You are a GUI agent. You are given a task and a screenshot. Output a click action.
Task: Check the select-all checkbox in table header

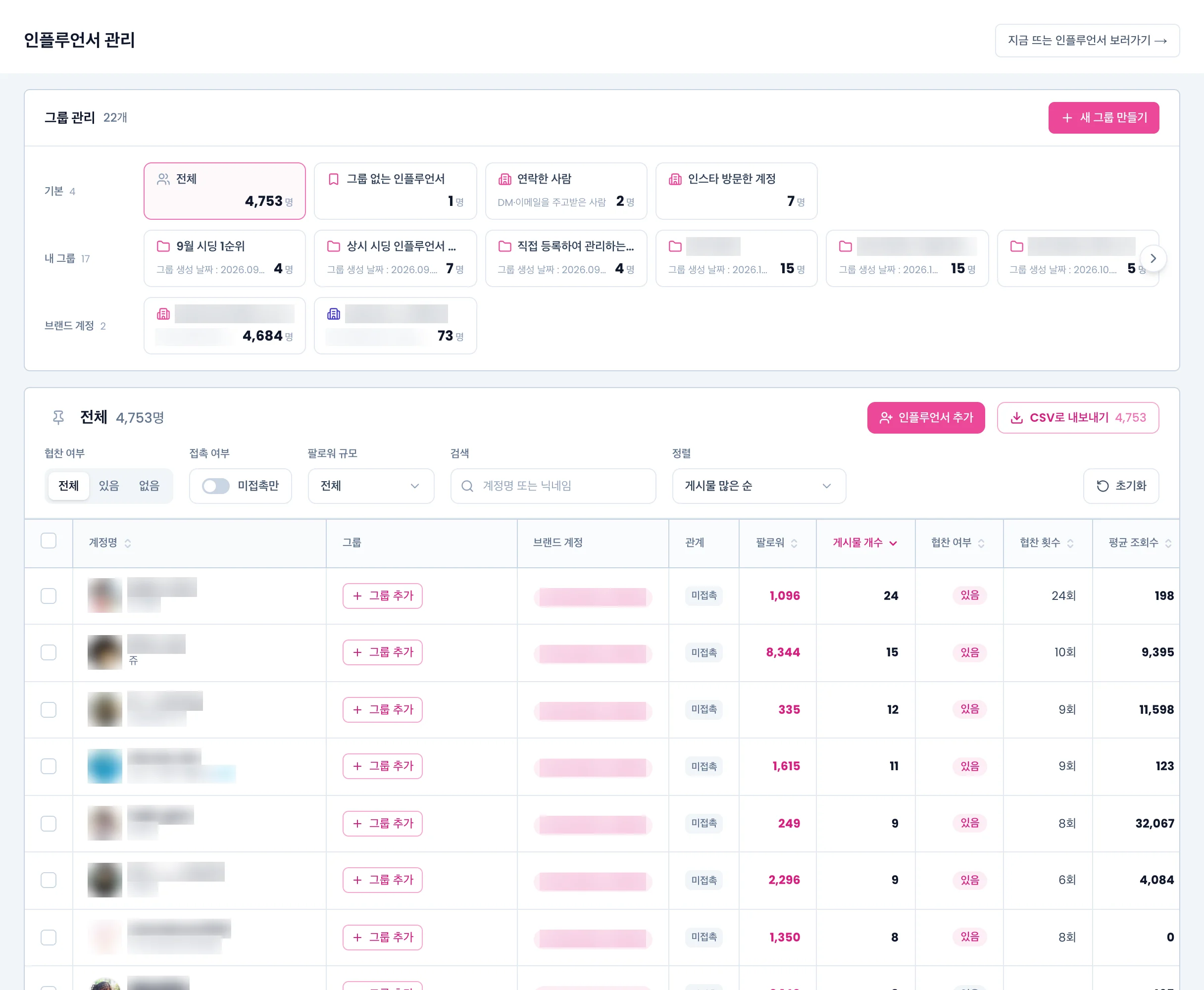pyautogui.click(x=49, y=541)
